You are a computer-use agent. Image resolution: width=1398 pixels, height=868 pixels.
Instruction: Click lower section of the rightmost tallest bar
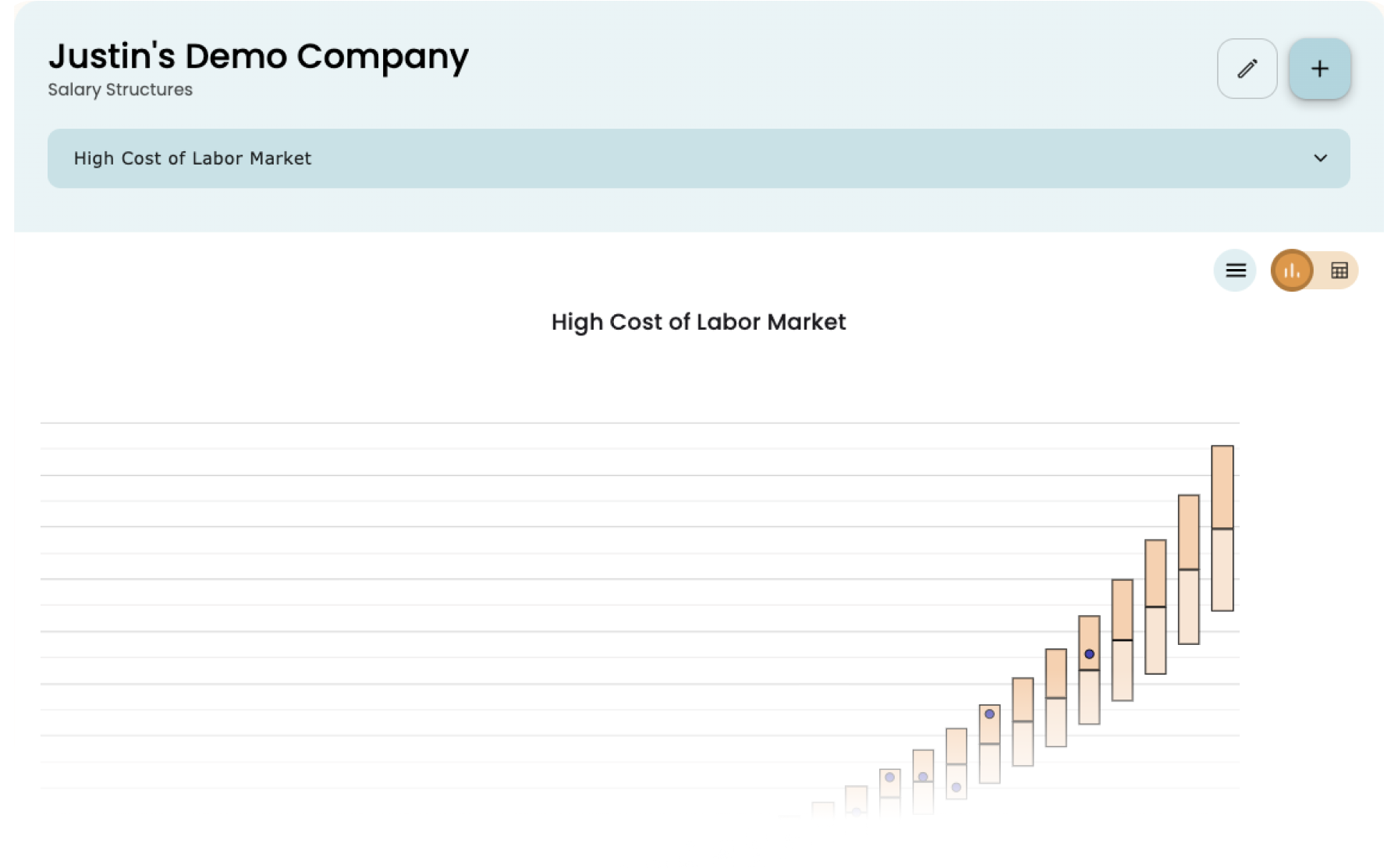[x=1222, y=569]
